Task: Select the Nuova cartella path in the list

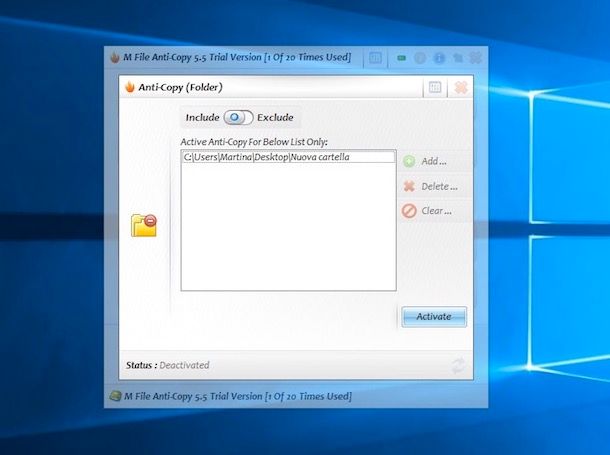Action: [x=288, y=157]
